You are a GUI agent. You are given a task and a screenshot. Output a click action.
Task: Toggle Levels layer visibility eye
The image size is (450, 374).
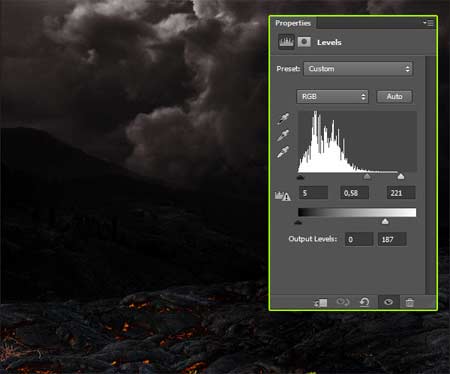click(388, 302)
